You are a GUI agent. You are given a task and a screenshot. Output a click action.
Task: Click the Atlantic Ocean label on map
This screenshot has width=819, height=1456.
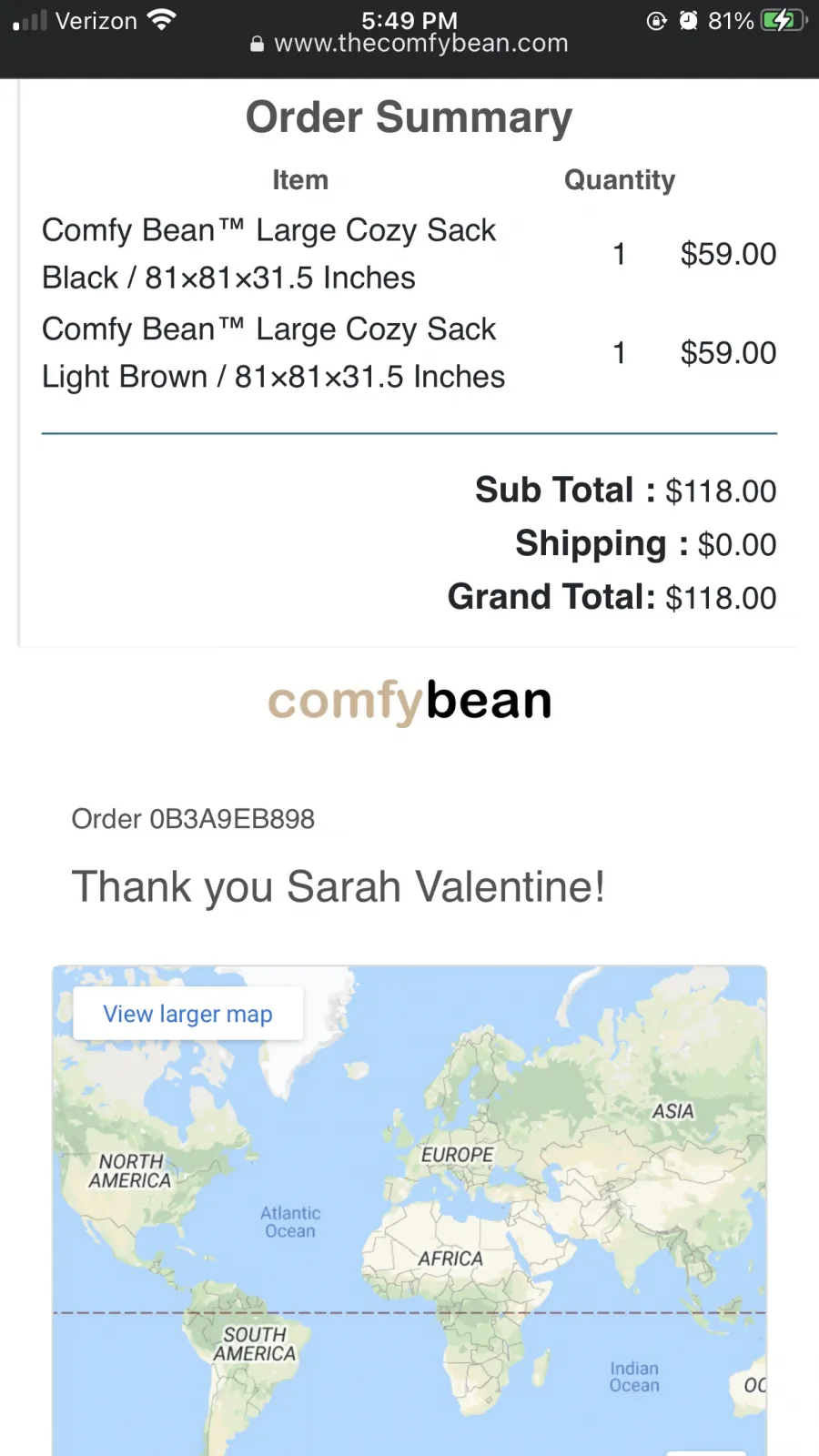click(x=290, y=1222)
